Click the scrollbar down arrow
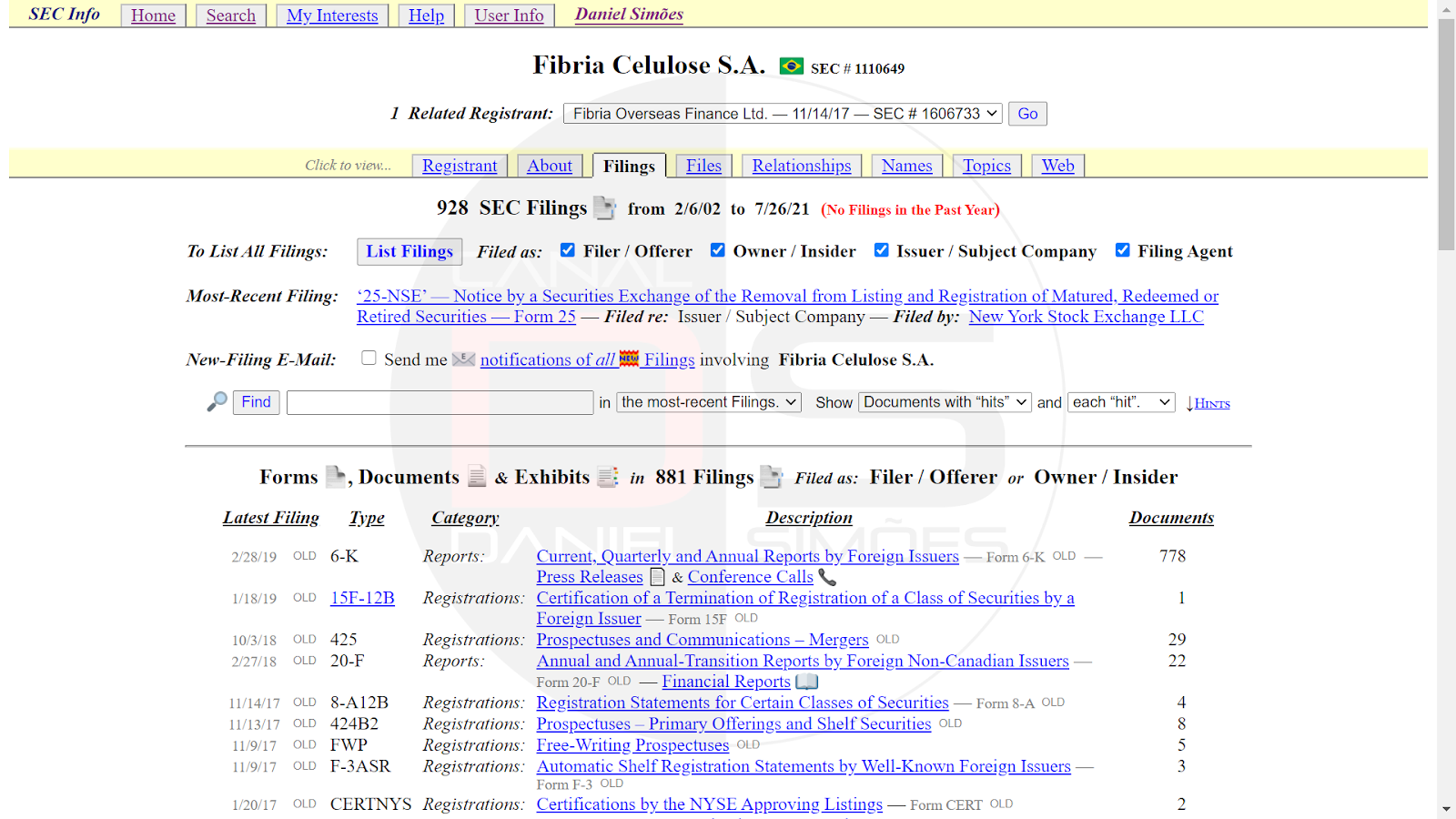 click(x=1446, y=809)
